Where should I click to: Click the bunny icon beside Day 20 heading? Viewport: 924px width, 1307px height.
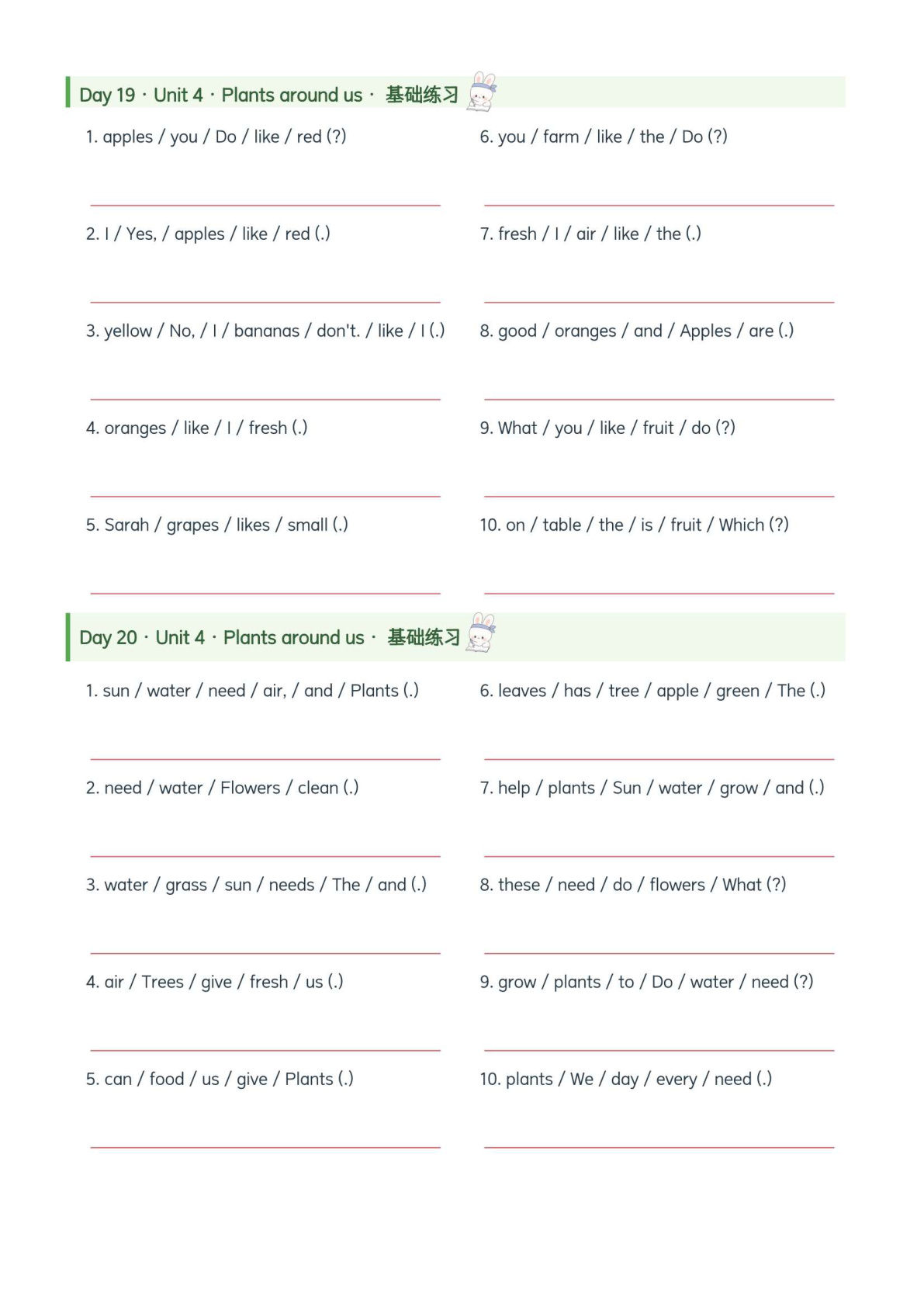click(x=481, y=633)
